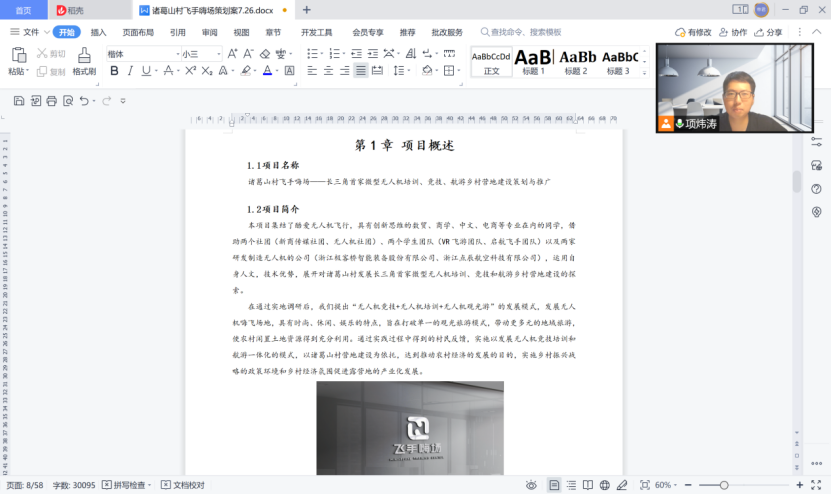This screenshot has width=831, height=494.
Task: Open help icon in right sidebar
Action: click(816, 189)
